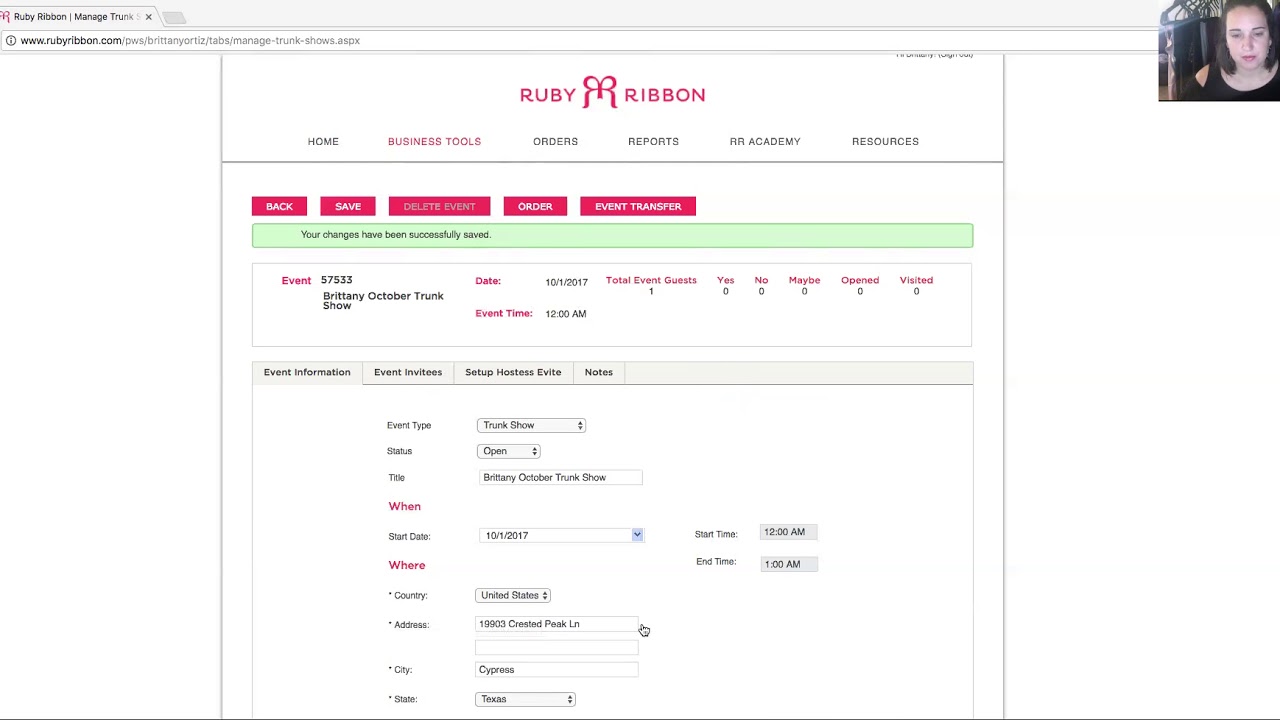The height and width of the screenshot is (720, 1280).
Task: Click the success message banner text
Action: tap(396, 234)
